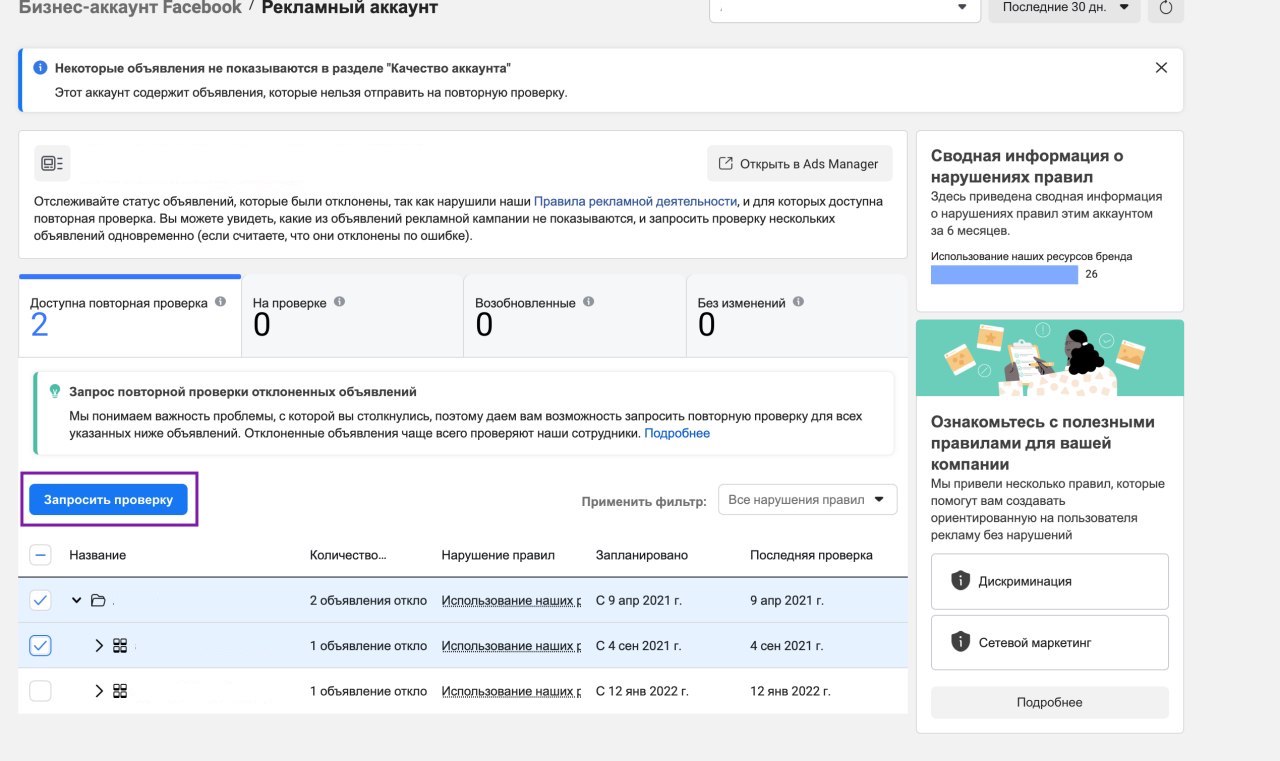This screenshot has height=761, width=1280.
Task: Open the 'Дискриминация' policy card
Action: (x=1049, y=581)
